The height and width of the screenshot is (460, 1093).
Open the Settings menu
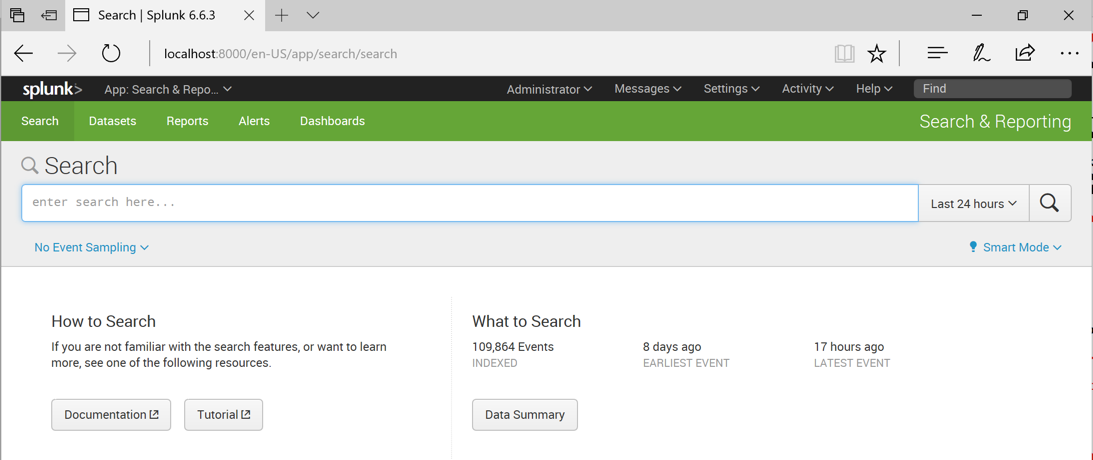coord(731,89)
